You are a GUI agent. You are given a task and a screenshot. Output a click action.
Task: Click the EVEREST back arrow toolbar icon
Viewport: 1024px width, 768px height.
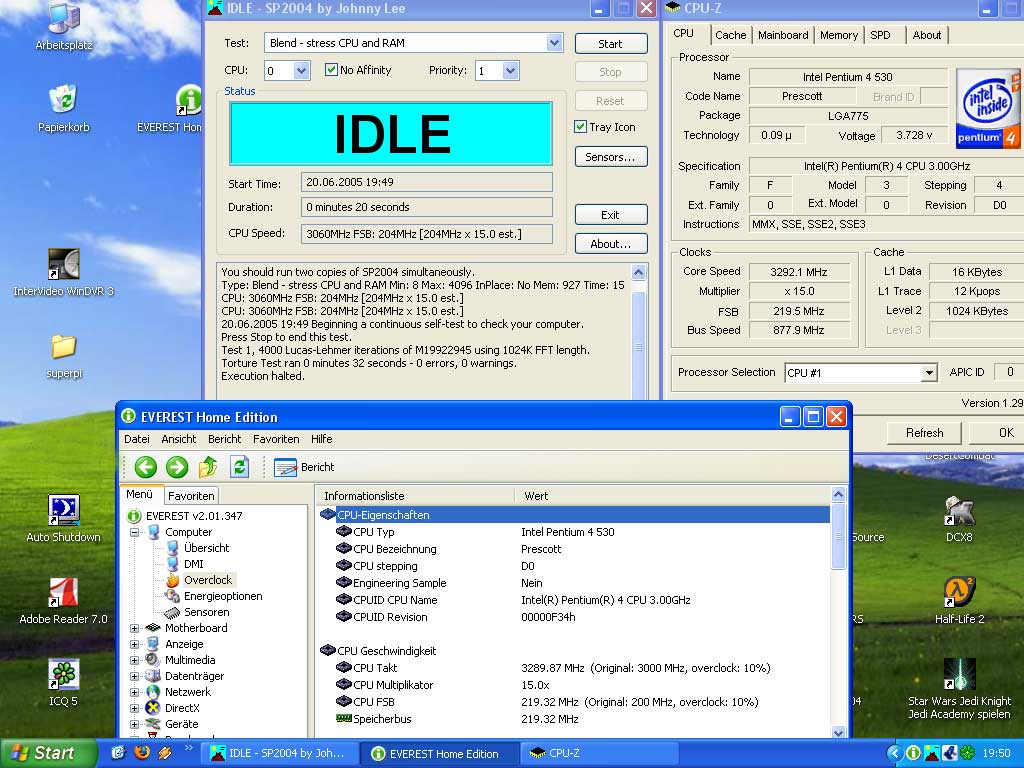146,467
